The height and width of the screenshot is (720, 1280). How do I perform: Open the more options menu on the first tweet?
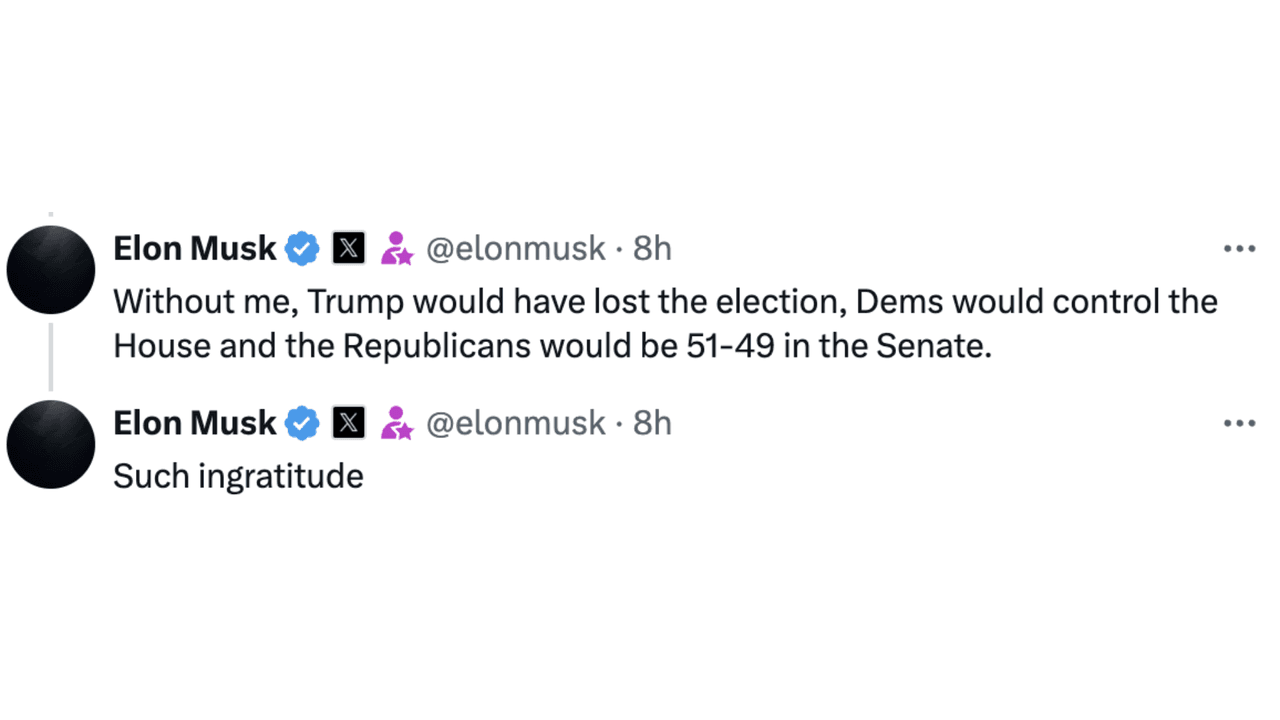pos(1239,249)
